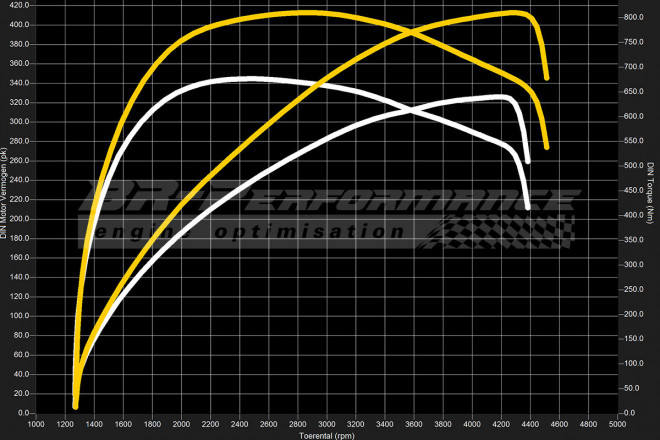Click the yellow torque curve peak near 2800 rpm
Screen dimensions: 660x440
click(300, 13)
